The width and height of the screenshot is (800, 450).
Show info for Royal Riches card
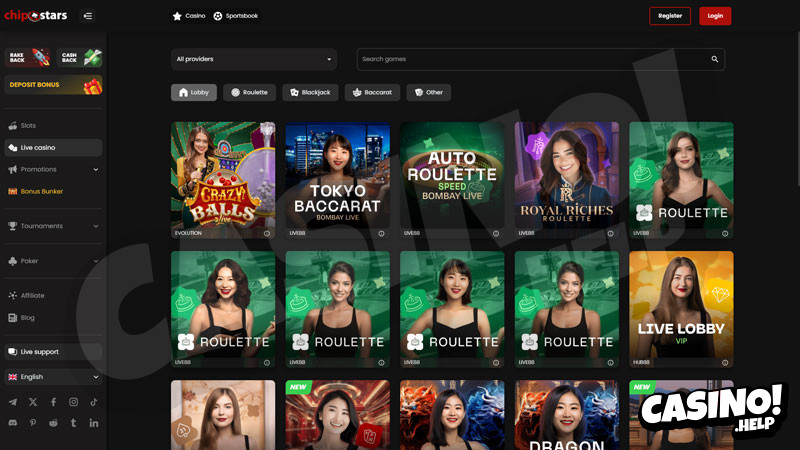[x=610, y=234]
